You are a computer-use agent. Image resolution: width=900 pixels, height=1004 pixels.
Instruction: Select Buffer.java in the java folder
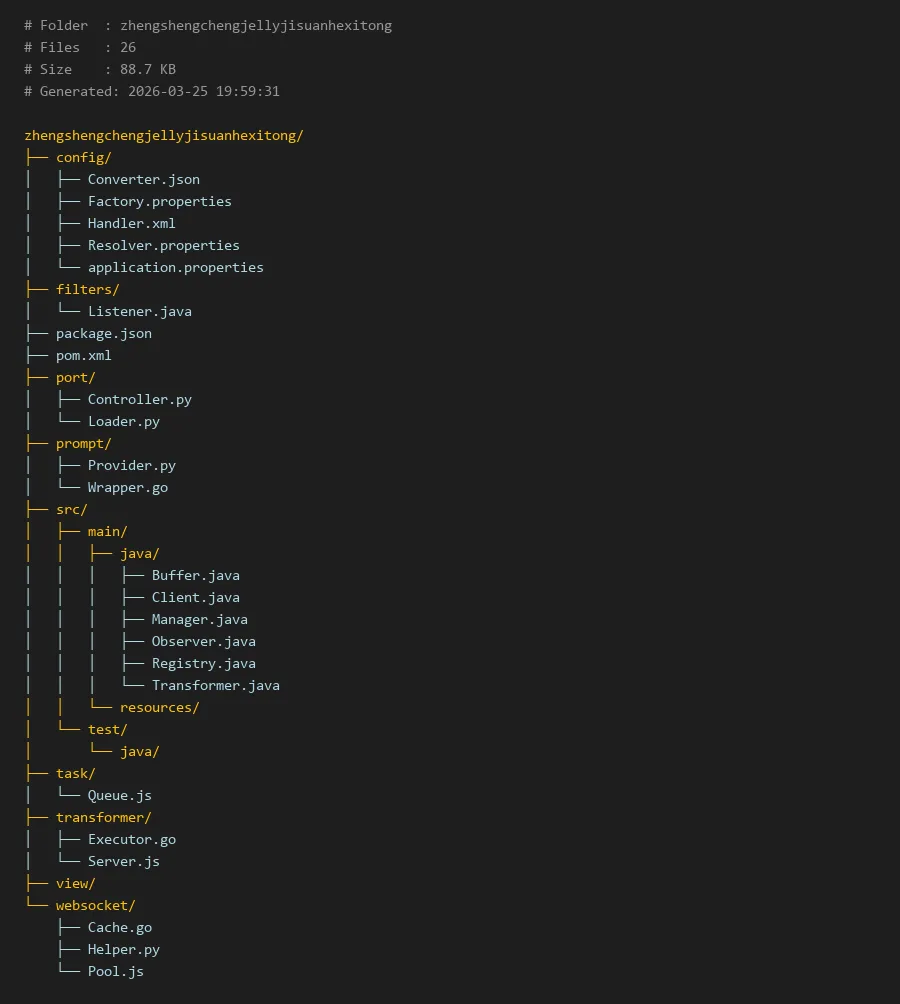(x=195, y=575)
